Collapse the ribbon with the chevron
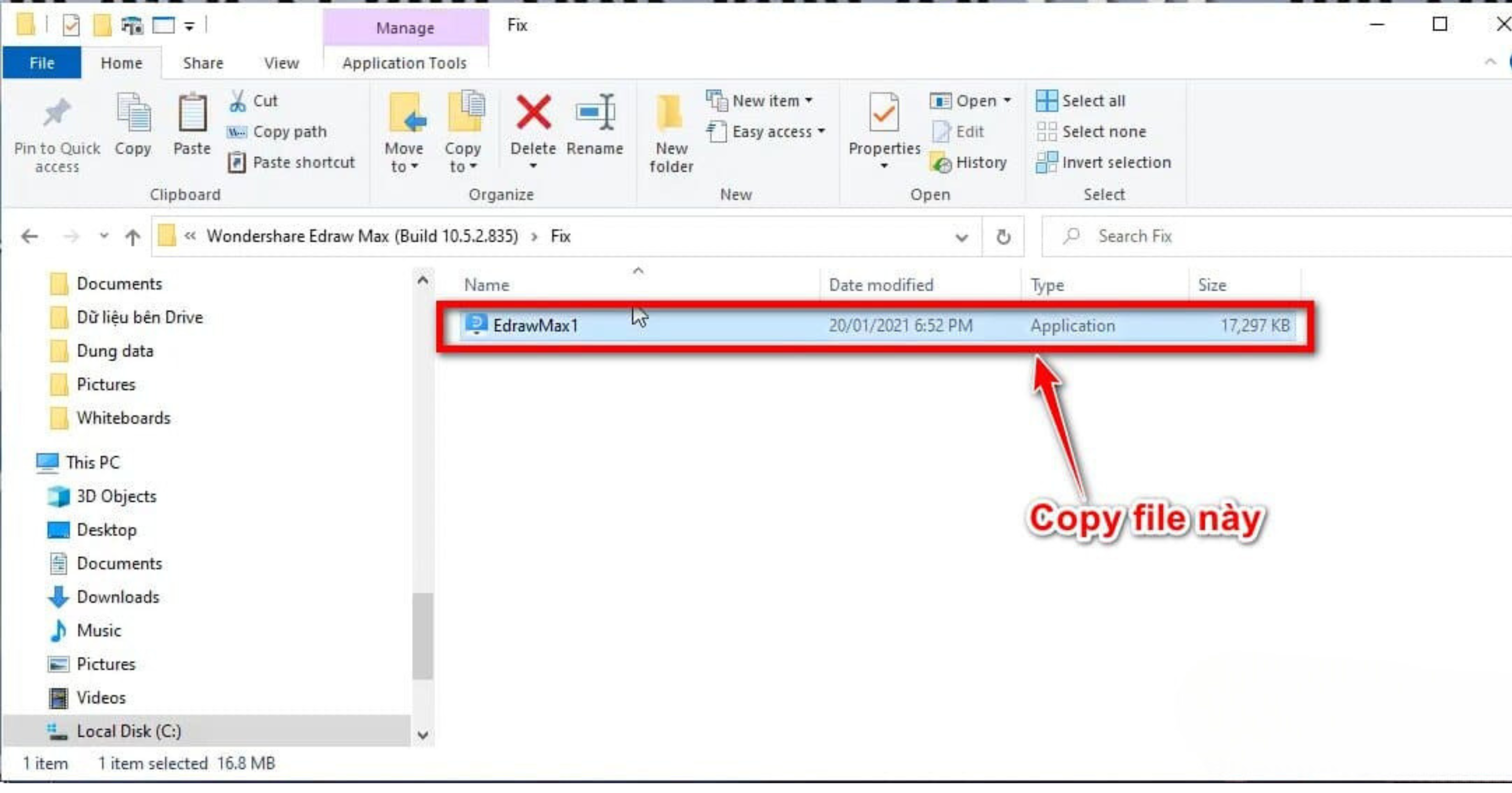The height and width of the screenshot is (793, 1512). point(1490,62)
